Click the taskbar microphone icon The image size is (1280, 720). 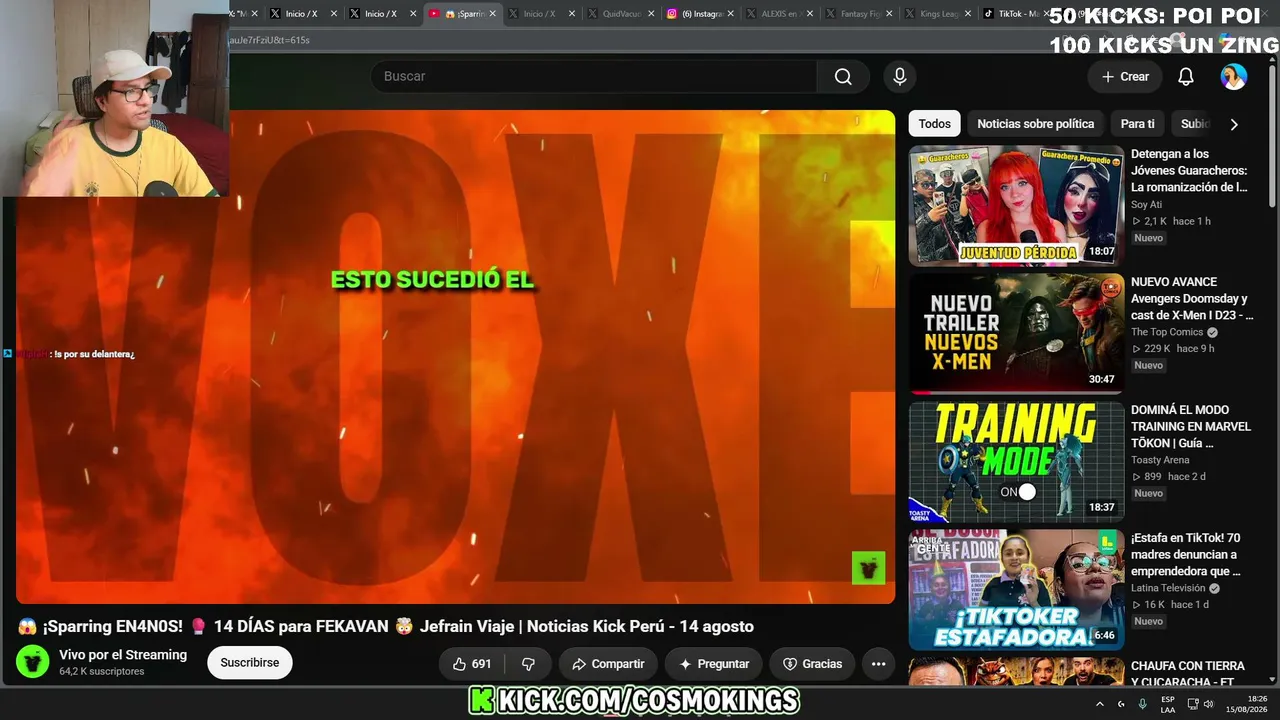tap(1143, 704)
